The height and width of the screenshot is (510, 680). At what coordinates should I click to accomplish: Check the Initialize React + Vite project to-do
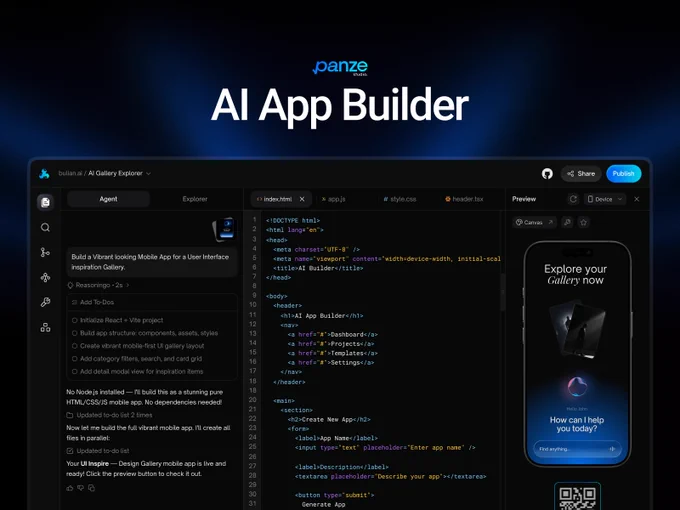[75, 320]
